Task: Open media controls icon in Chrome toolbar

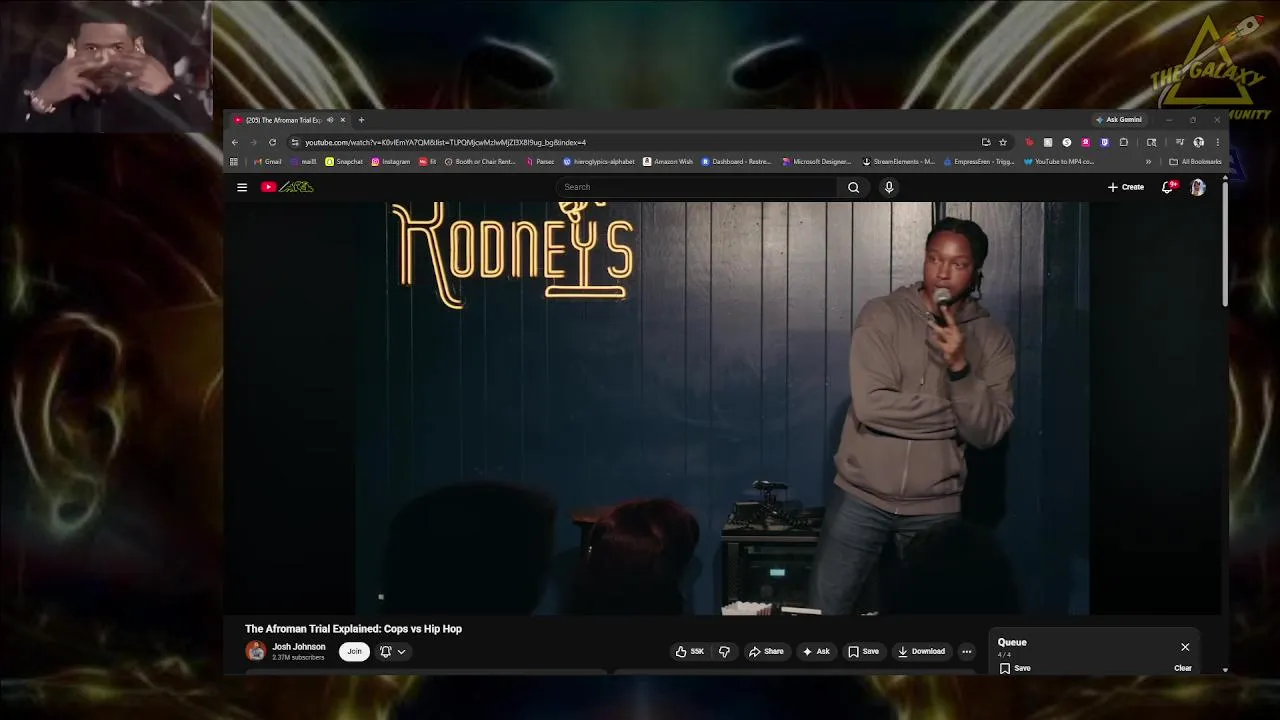Action: 1180,142
